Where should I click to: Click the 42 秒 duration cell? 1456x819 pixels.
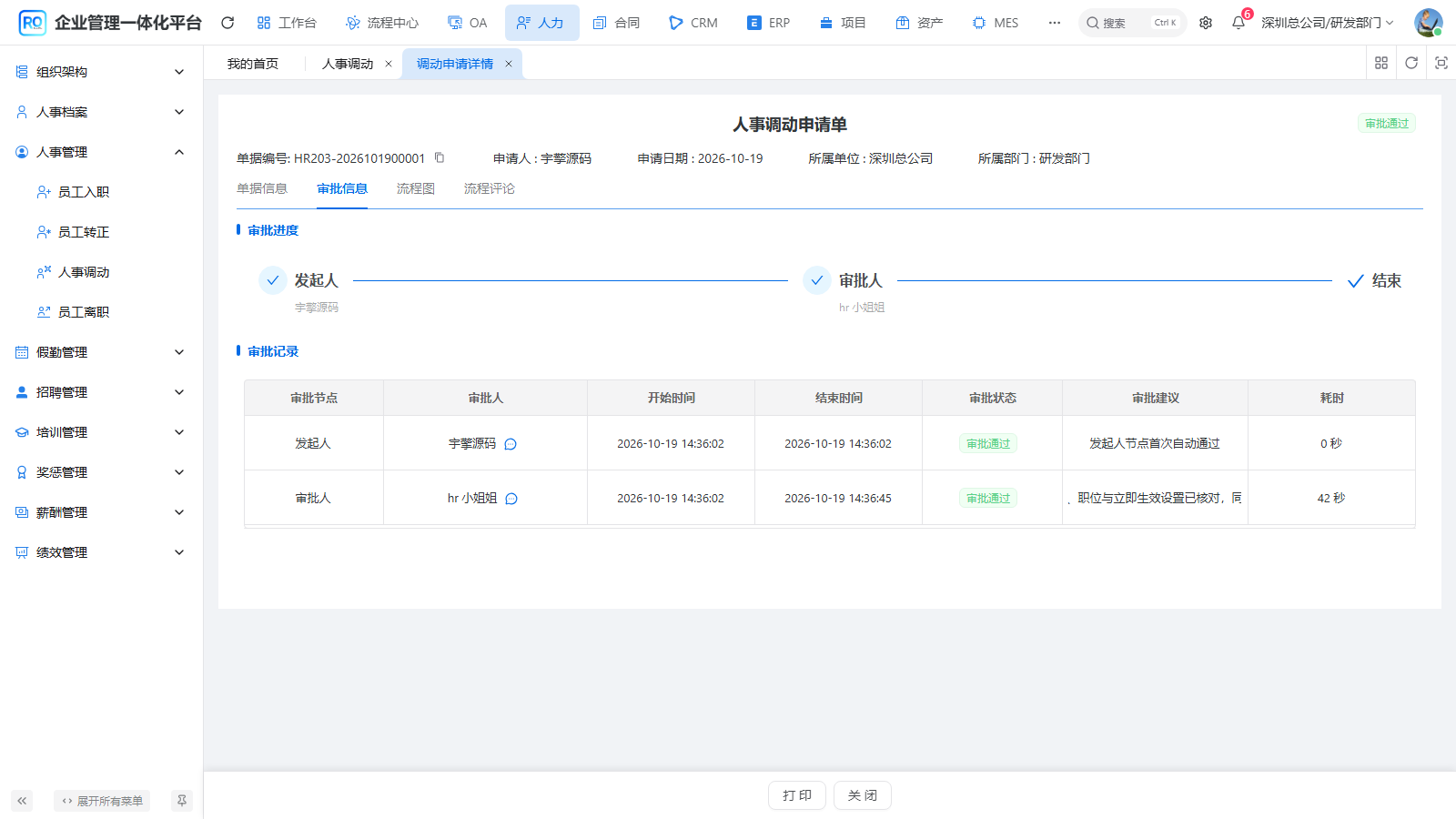pyautogui.click(x=1331, y=498)
